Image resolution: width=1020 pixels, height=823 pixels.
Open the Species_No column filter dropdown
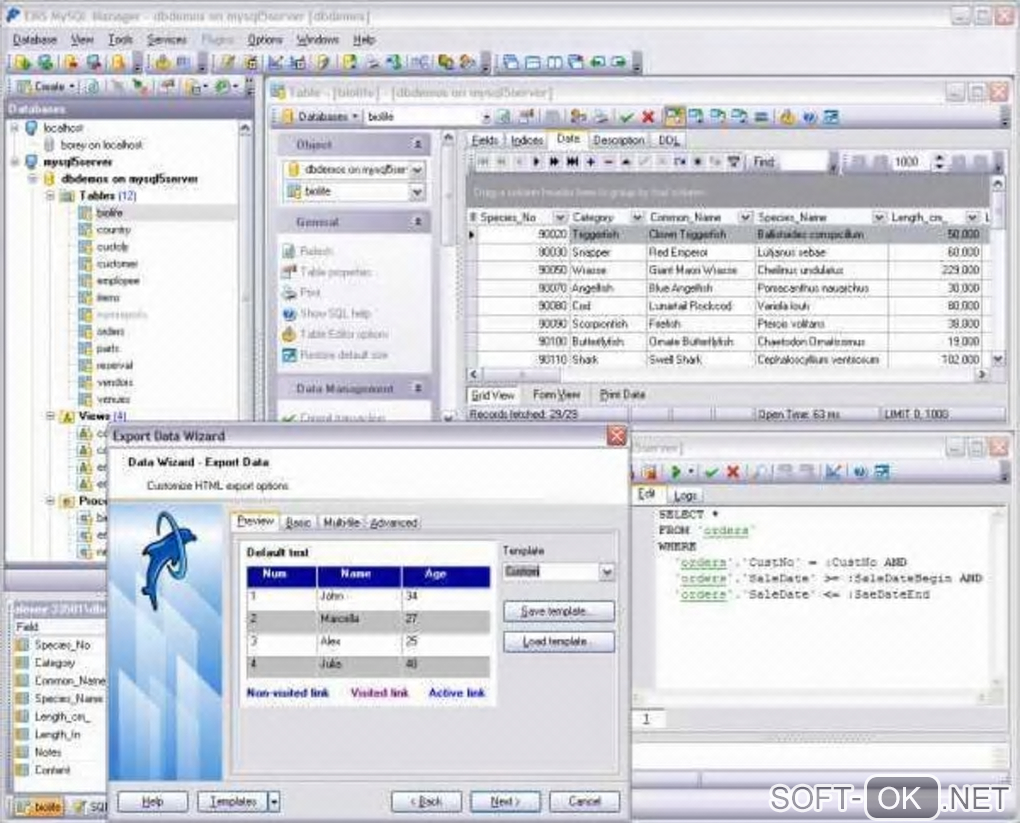tap(559, 217)
